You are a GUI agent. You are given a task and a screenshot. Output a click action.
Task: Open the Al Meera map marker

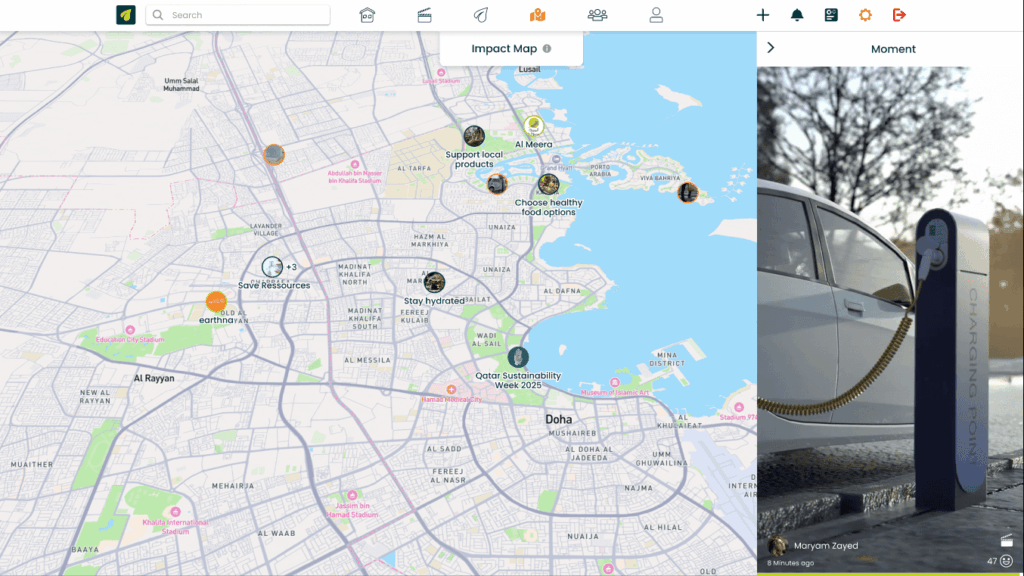click(x=534, y=125)
